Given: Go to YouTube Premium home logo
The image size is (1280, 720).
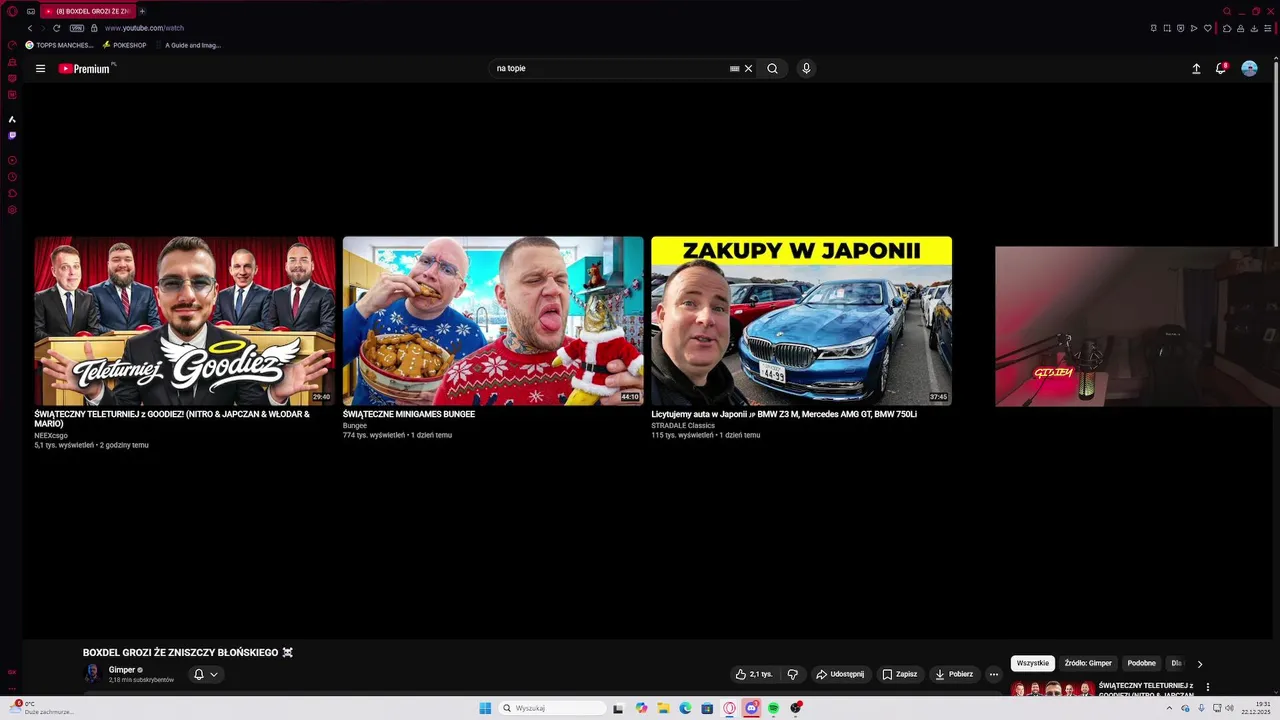Looking at the screenshot, I should pyautogui.click(x=86, y=69).
